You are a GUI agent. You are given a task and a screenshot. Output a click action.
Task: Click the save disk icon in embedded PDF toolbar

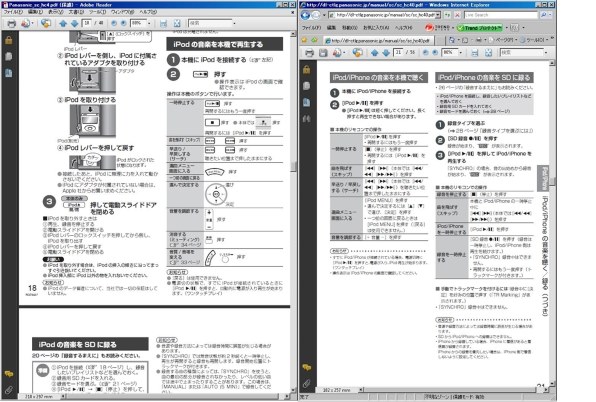coord(323,53)
